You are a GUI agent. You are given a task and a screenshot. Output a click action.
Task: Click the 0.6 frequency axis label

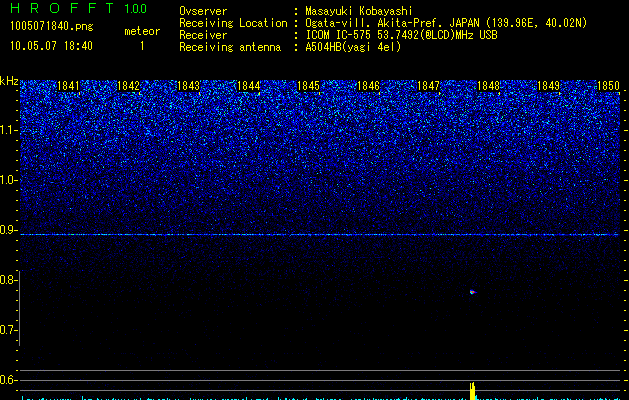[x=8, y=380]
